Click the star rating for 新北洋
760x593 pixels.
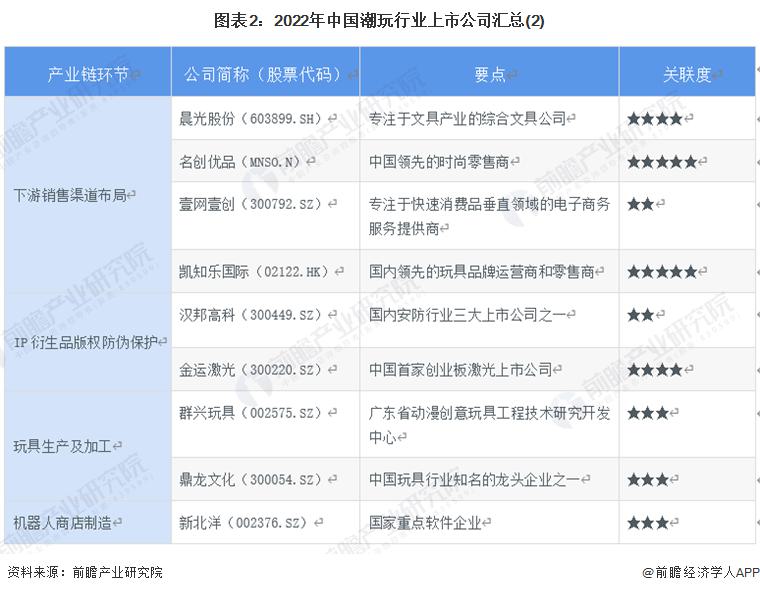click(648, 523)
